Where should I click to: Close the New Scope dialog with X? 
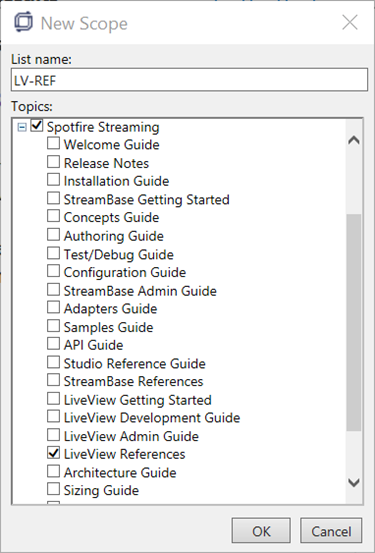pyautogui.click(x=350, y=23)
